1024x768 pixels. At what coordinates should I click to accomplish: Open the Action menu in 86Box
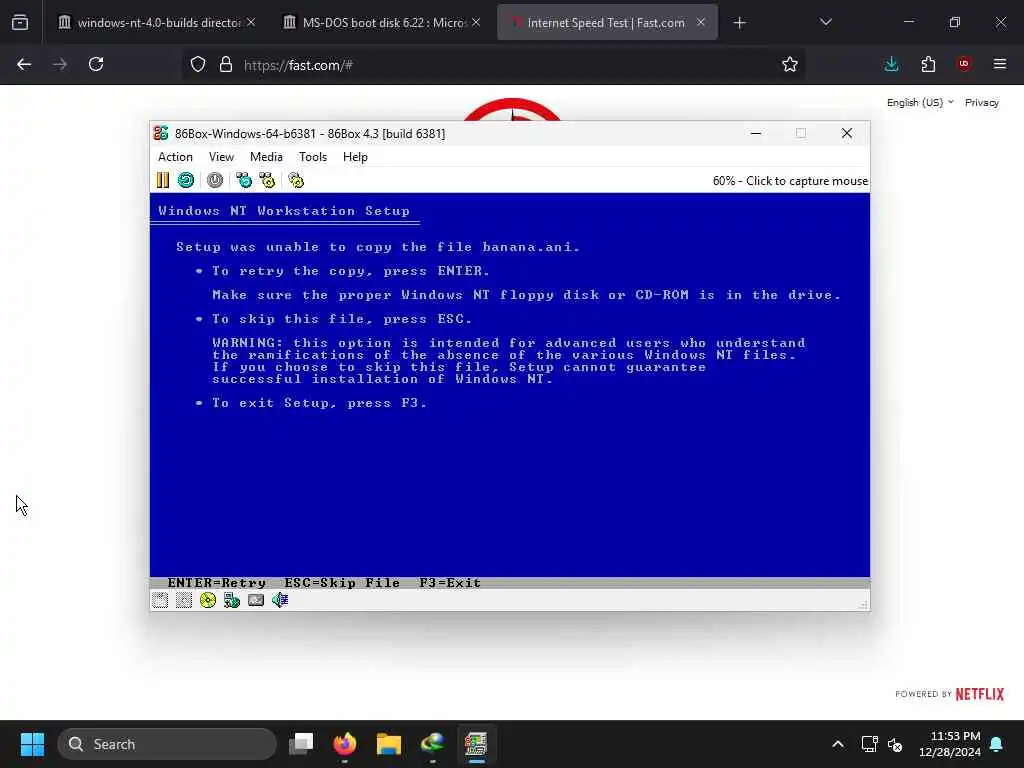click(175, 157)
